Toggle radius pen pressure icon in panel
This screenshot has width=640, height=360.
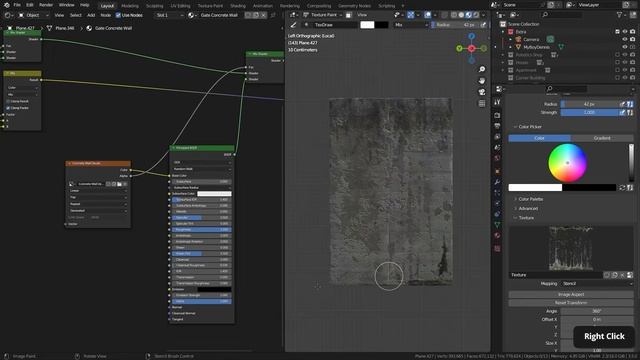pos(622,104)
